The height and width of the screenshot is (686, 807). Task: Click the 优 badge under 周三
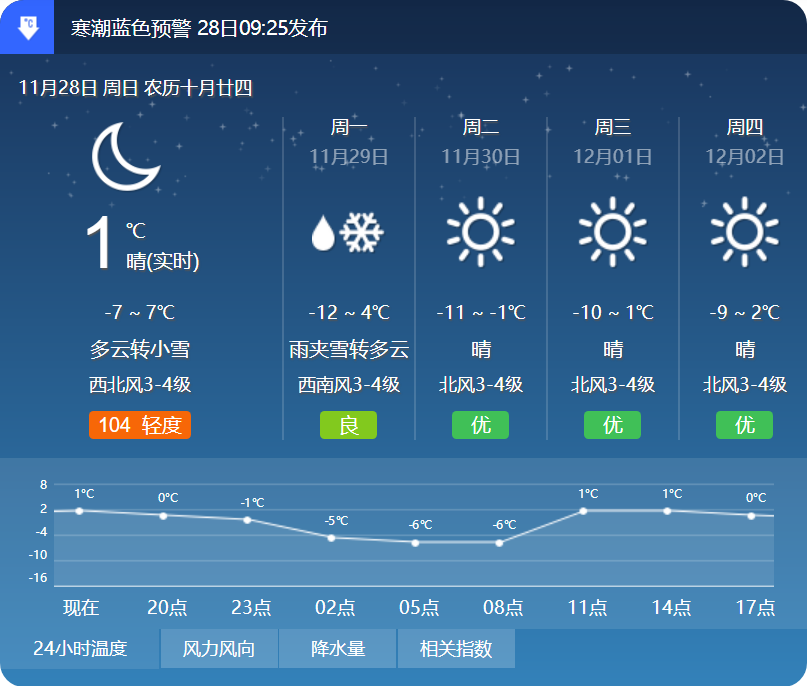[612, 425]
